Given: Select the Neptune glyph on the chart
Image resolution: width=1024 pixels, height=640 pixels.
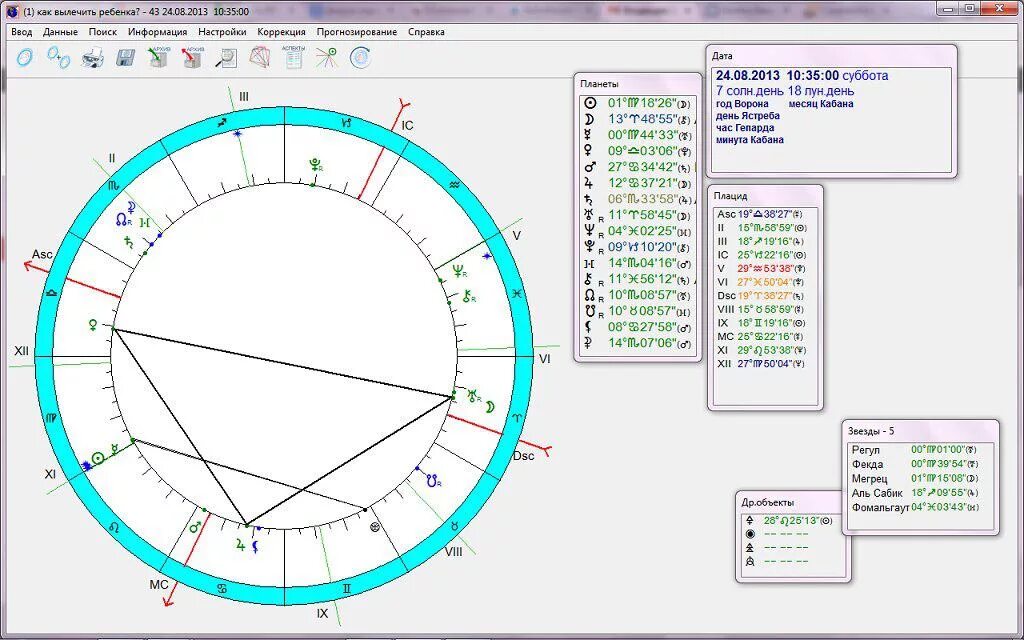Looking at the screenshot, I should (459, 270).
